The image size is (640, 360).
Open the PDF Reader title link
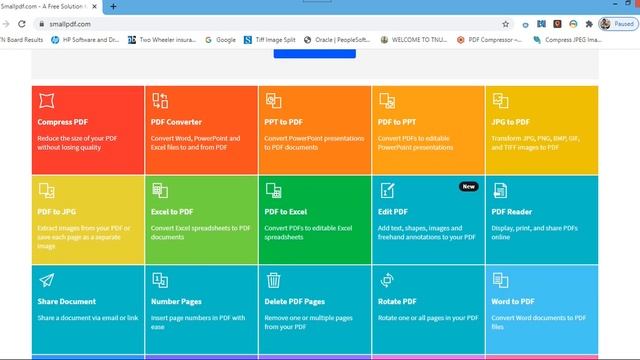(x=511, y=212)
